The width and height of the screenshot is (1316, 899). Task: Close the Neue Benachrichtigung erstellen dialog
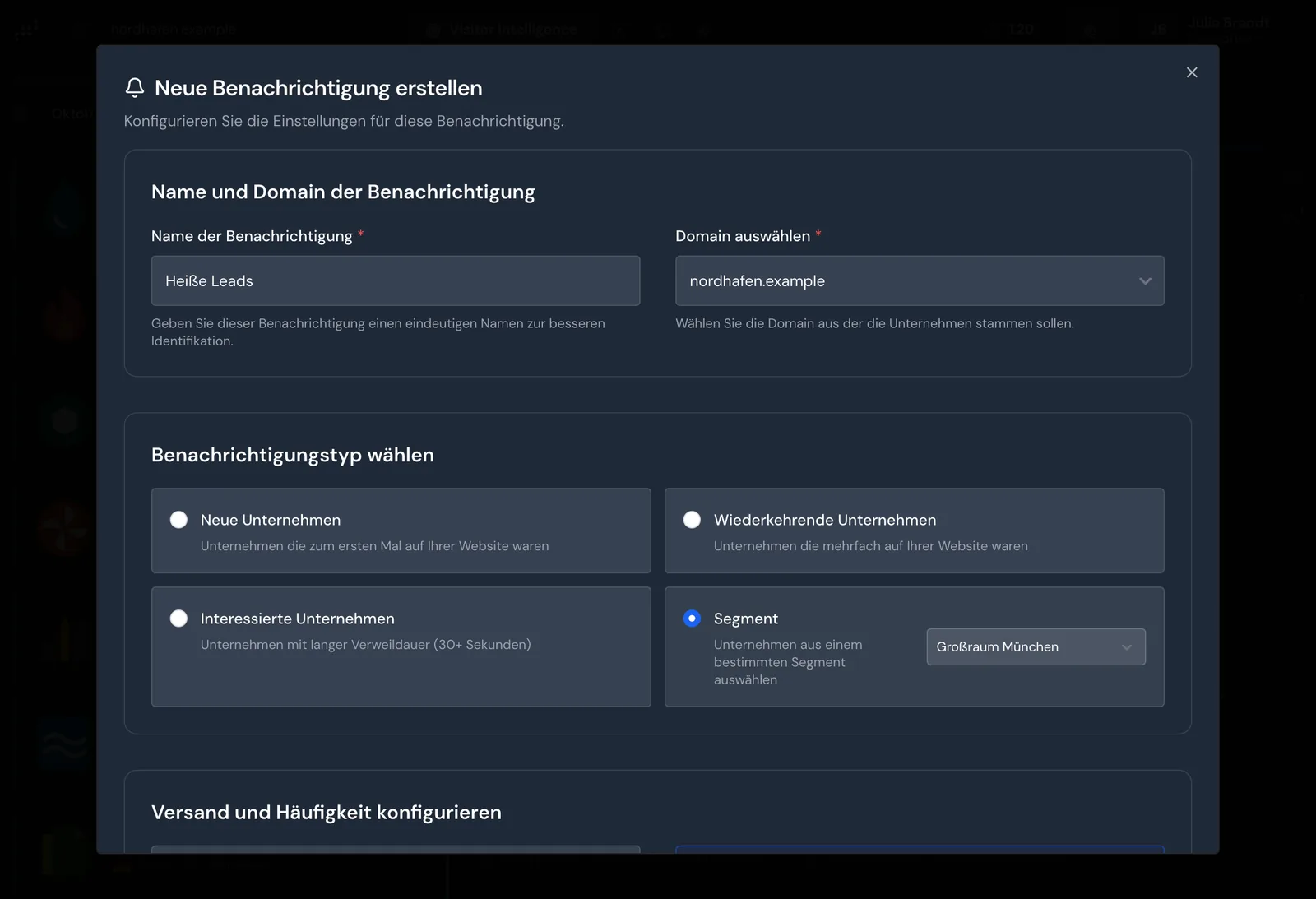[x=1192, y=72]
